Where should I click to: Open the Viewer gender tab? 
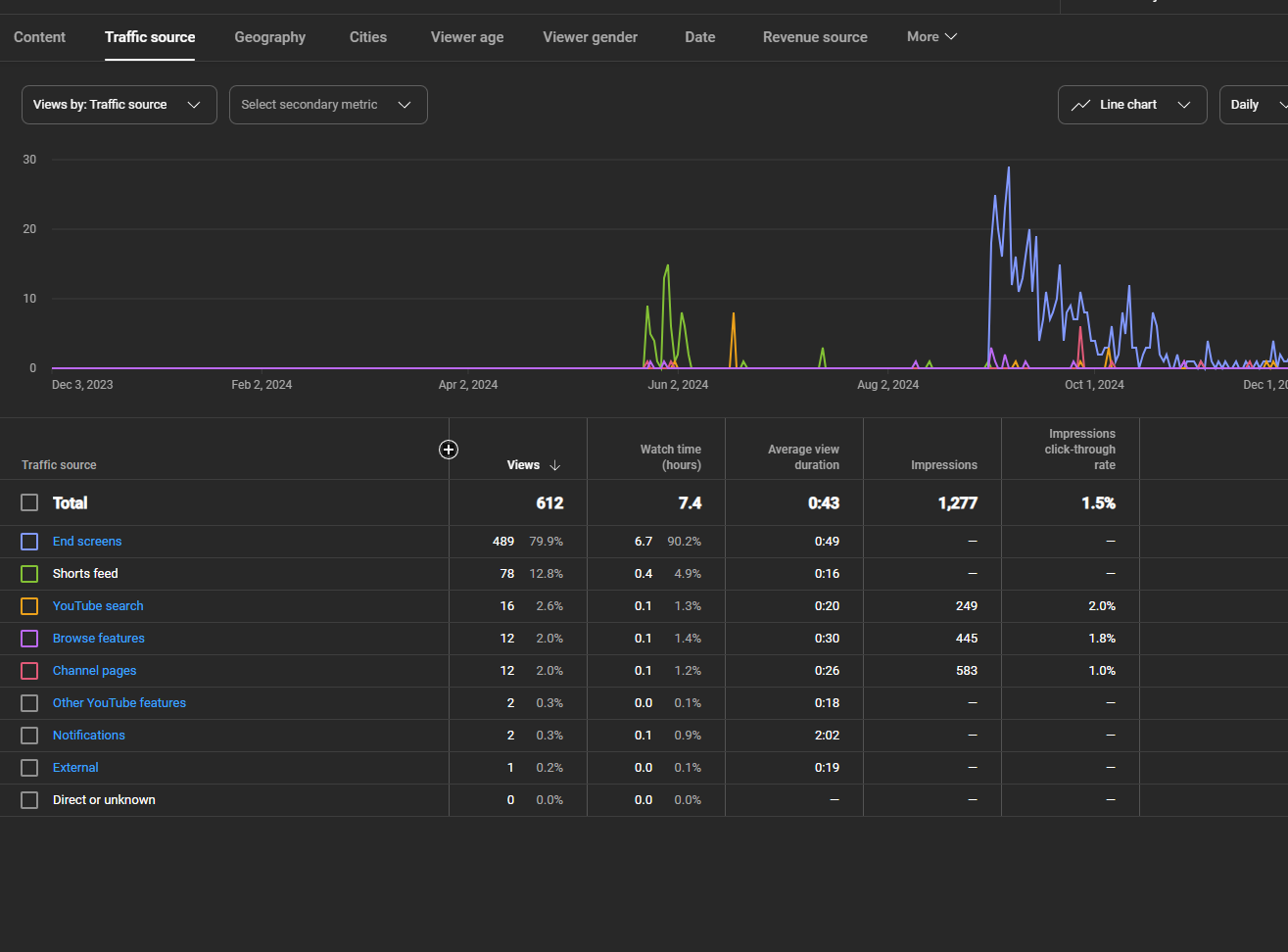[x=591, y=37]
